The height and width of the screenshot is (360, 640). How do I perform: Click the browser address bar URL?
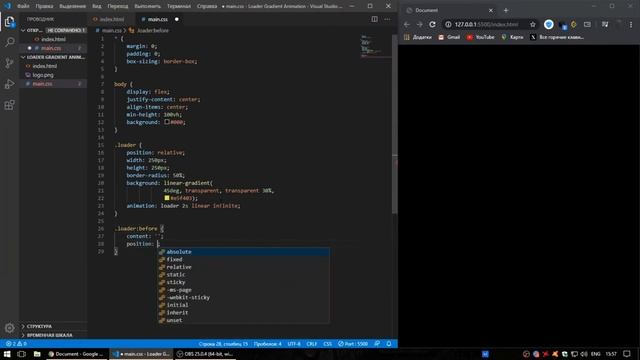point(487,24)
